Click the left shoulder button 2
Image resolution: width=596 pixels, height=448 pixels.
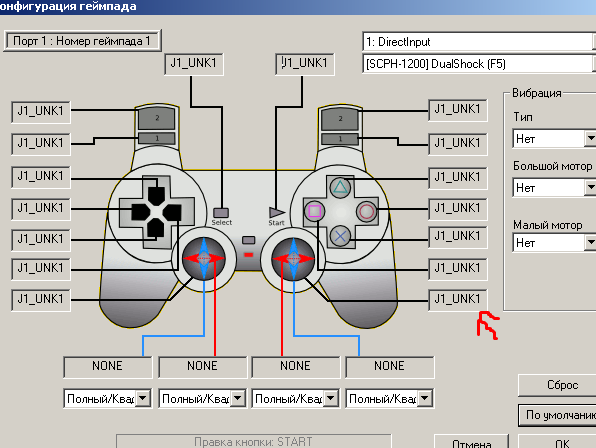[157, 118]
